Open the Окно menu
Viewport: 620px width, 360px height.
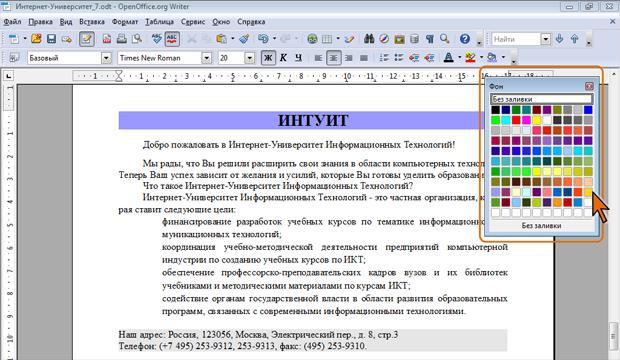click(221, 22)
